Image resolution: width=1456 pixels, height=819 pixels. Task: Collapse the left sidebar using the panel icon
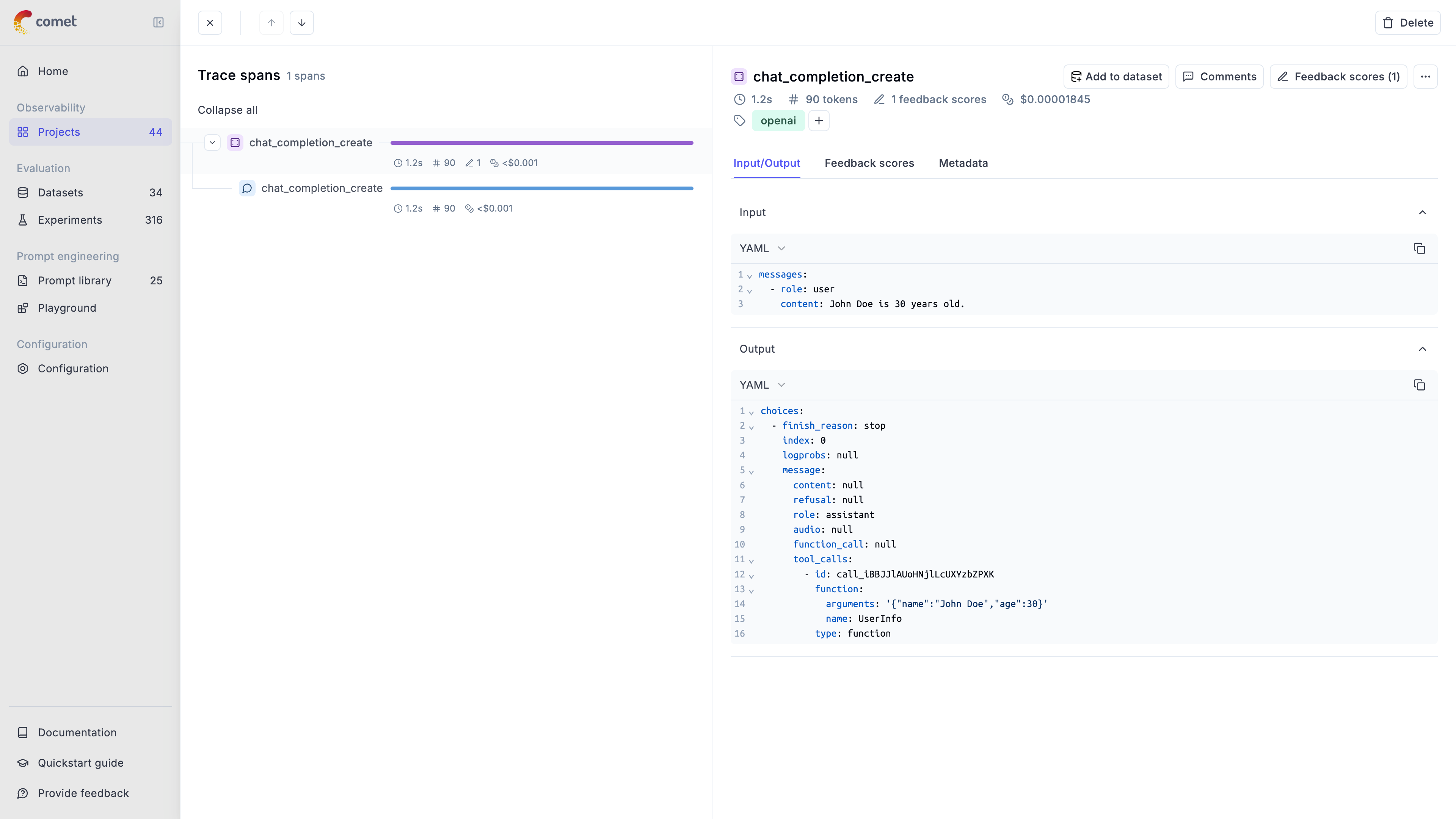(x=159, y=23)
